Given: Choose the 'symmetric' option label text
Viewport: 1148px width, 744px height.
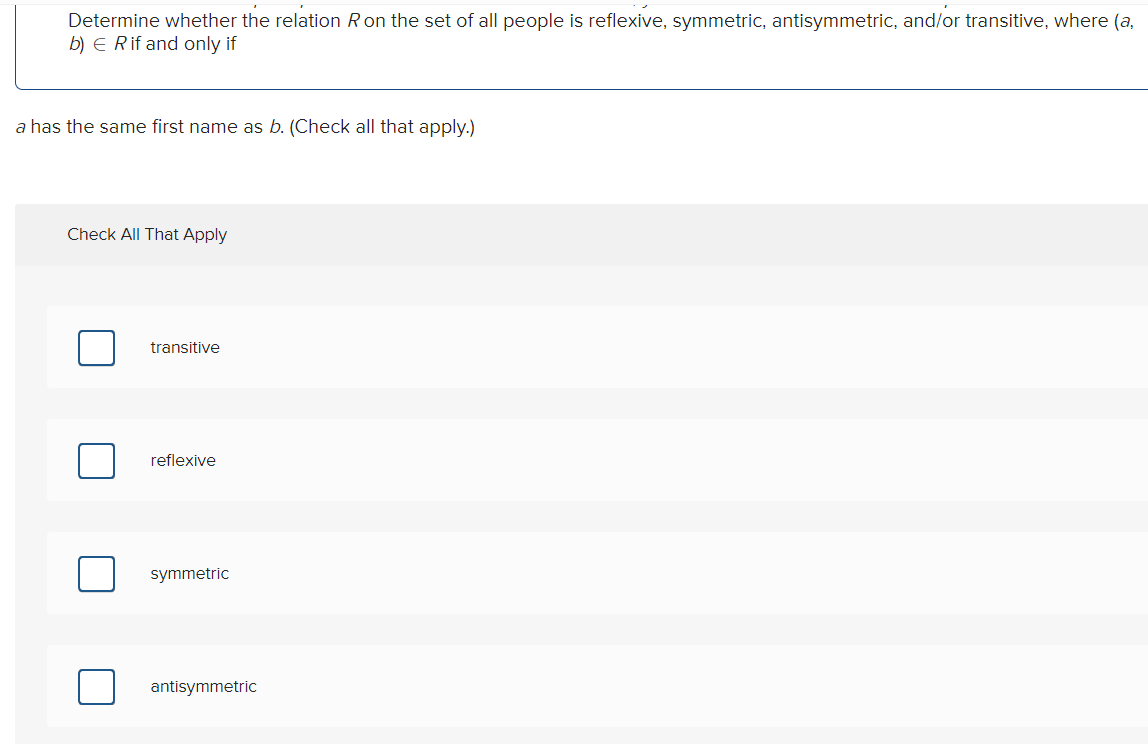Looking at the screenshot, I should (x=190, y=573).
